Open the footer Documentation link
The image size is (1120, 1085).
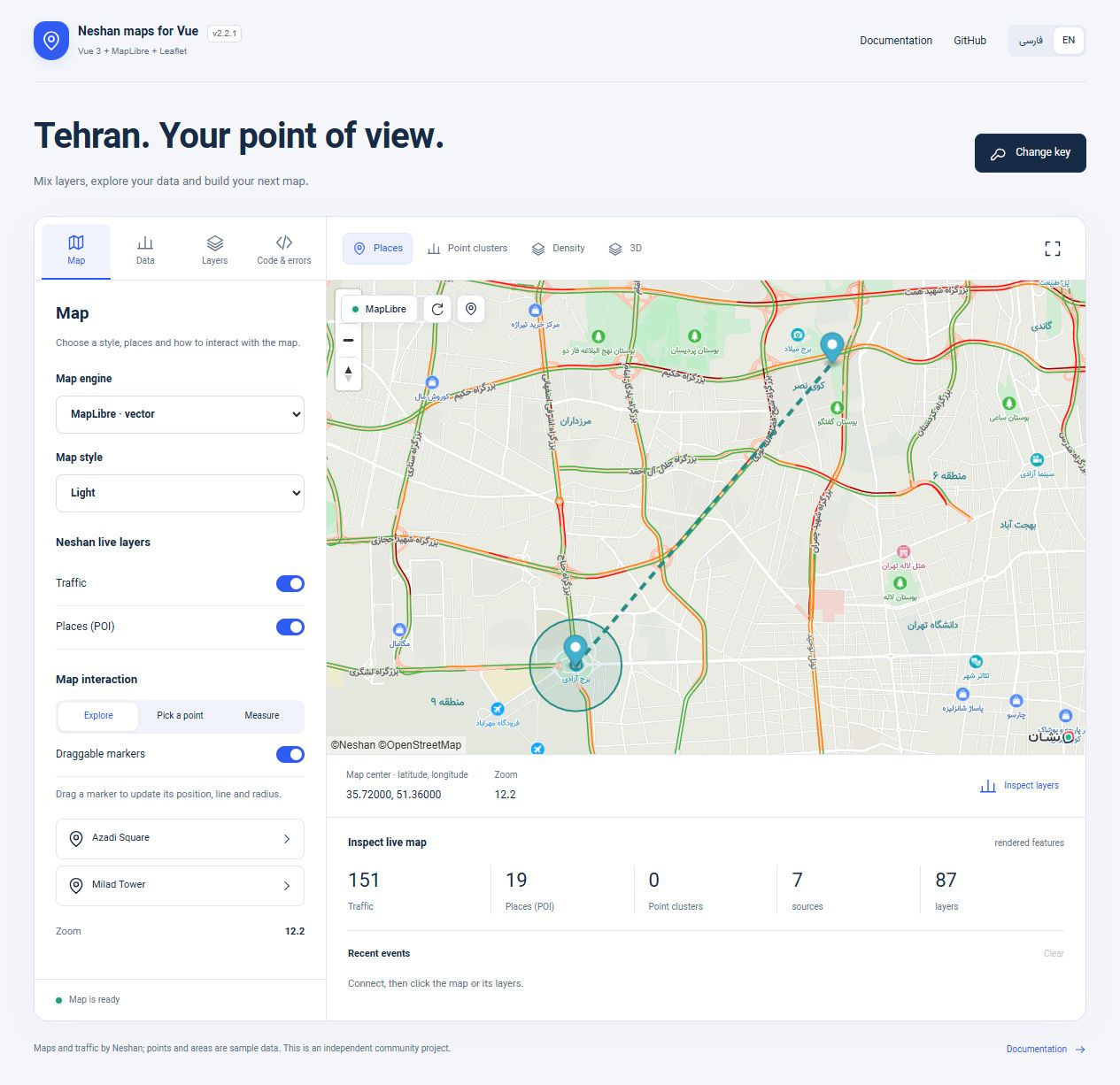pyautogui.click(x=1046, y=1049)
